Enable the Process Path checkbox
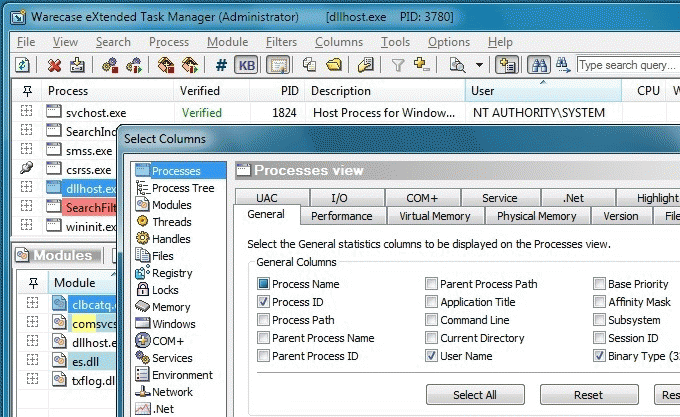The width and height of the screenshot is (680, 417). [263, 320]
